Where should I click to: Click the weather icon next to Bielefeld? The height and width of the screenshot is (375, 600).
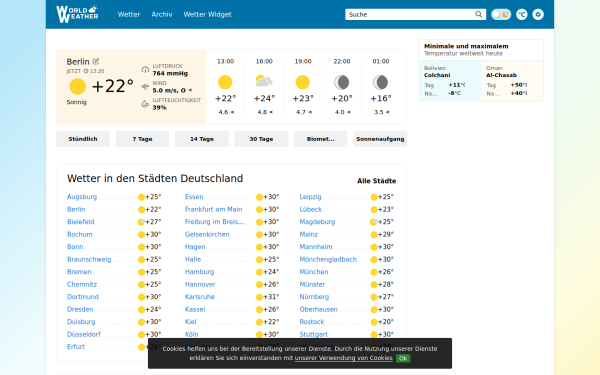click(141, 222)
